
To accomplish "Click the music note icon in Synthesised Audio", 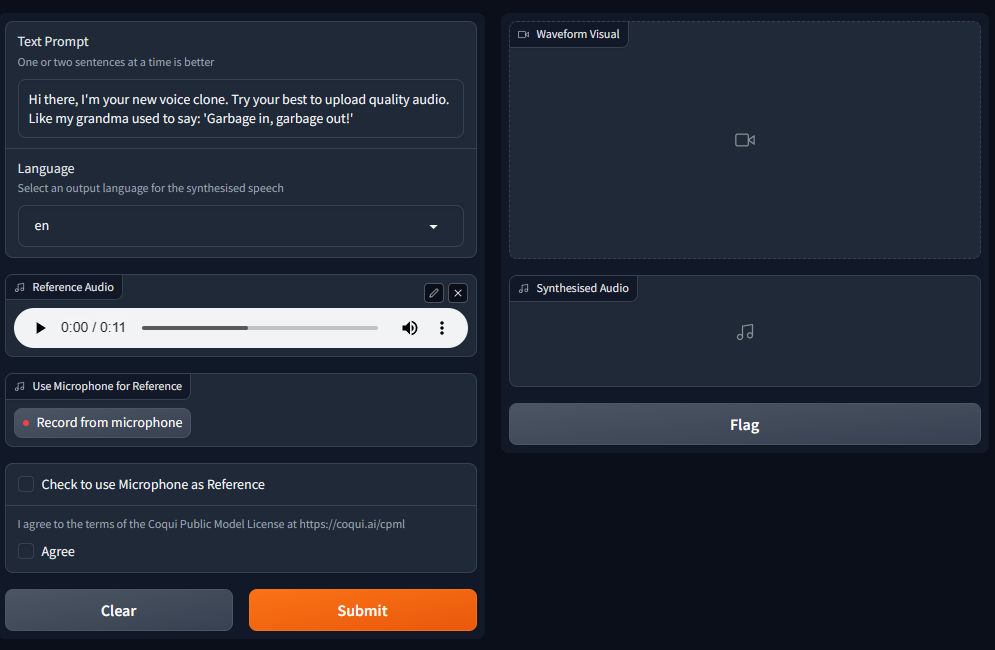I will point(744,331).
